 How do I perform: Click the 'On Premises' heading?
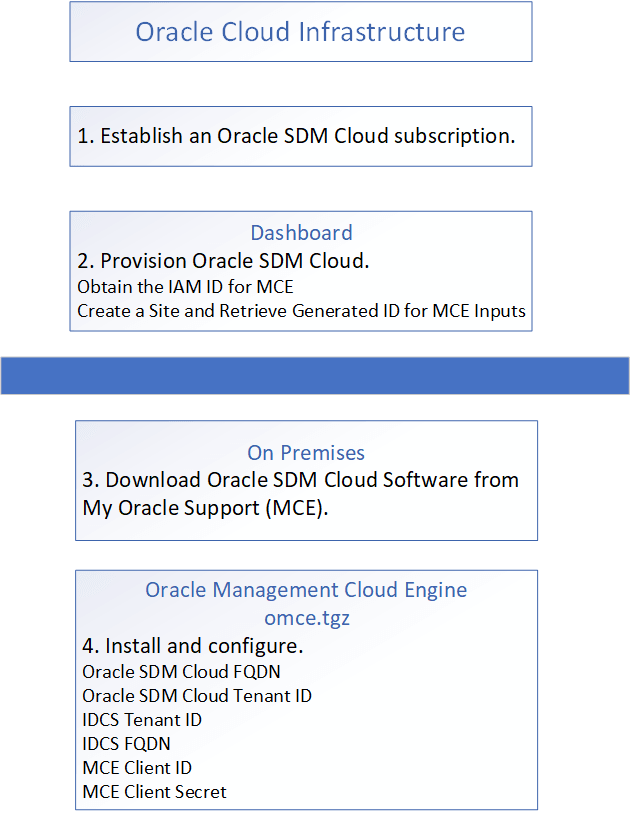tap(306, 453)
